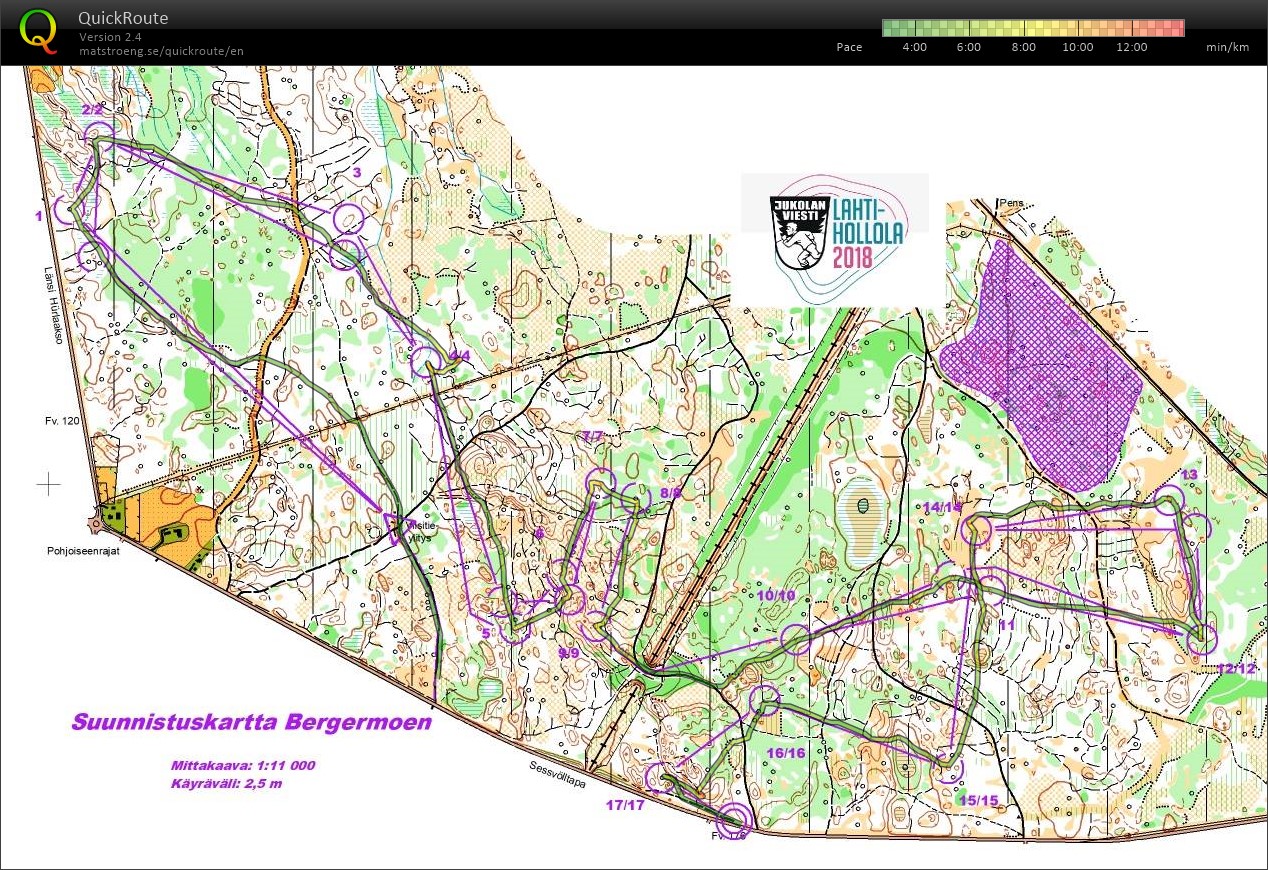Image resolution: width=1268 pixels, height=870 pixels.
Task: Select control circle 13 near the east edge
Action: 1168,501
